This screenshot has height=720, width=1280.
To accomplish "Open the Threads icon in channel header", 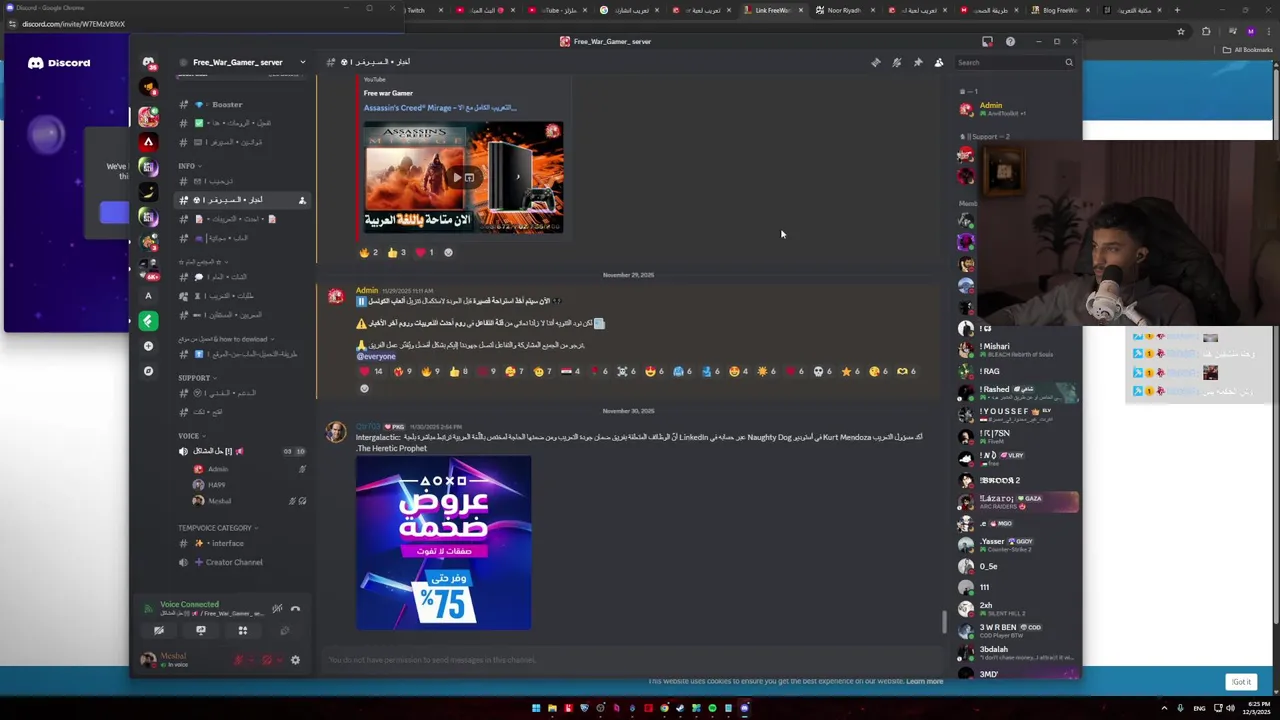I will (876, 62).
